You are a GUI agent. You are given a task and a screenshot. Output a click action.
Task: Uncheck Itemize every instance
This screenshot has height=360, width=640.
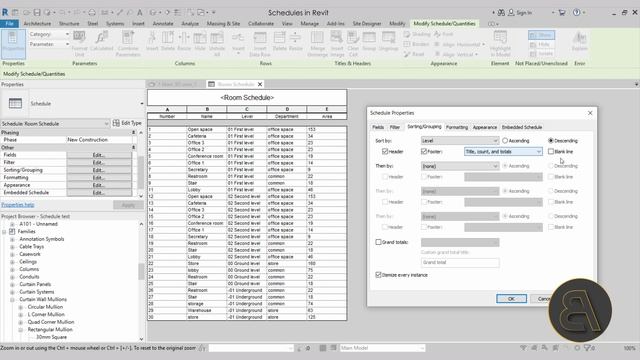[378, 275]
